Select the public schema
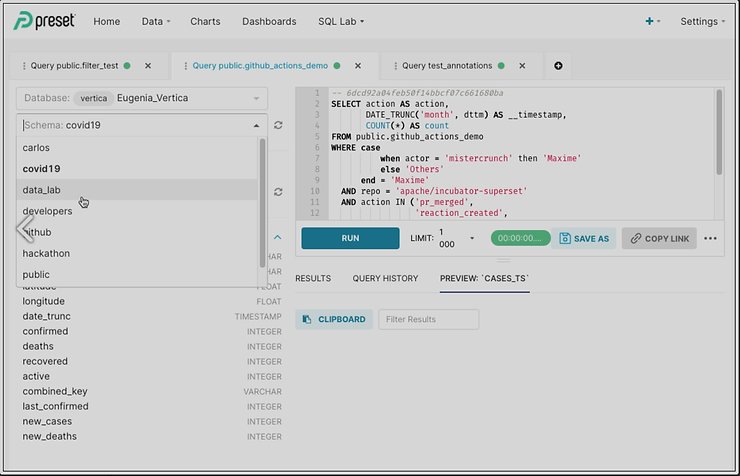 pyautogui.click(x=137, y=275)
